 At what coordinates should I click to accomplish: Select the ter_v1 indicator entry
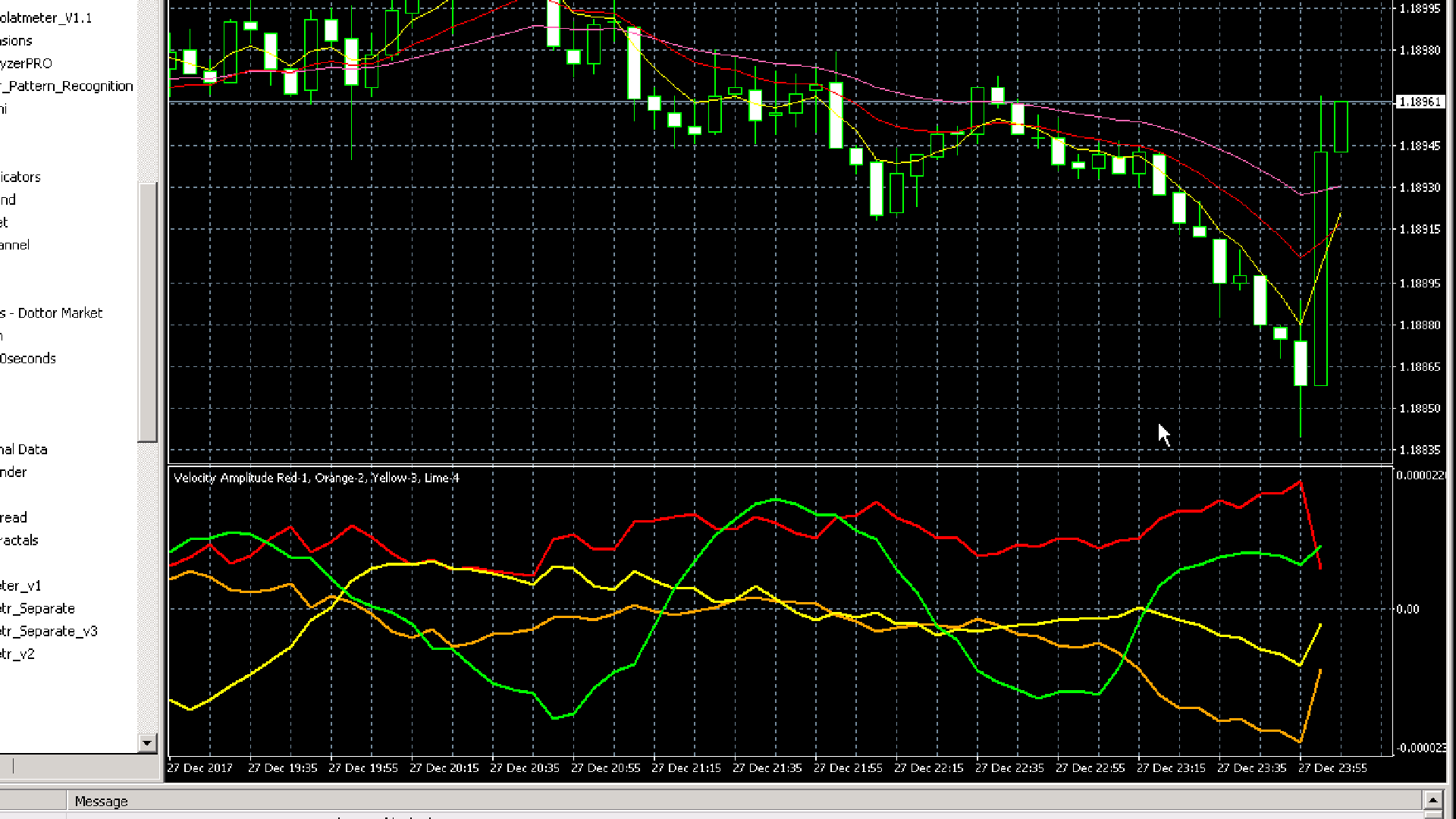click(20, 585)
